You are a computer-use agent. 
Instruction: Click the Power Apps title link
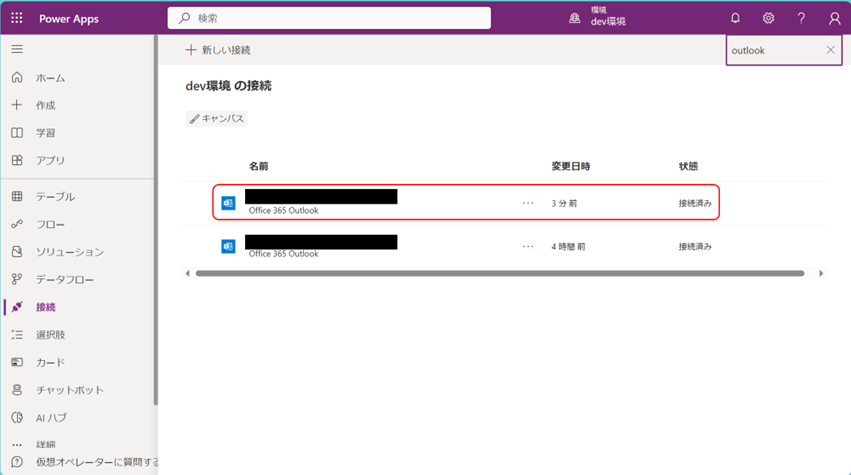tap(69, 18)
